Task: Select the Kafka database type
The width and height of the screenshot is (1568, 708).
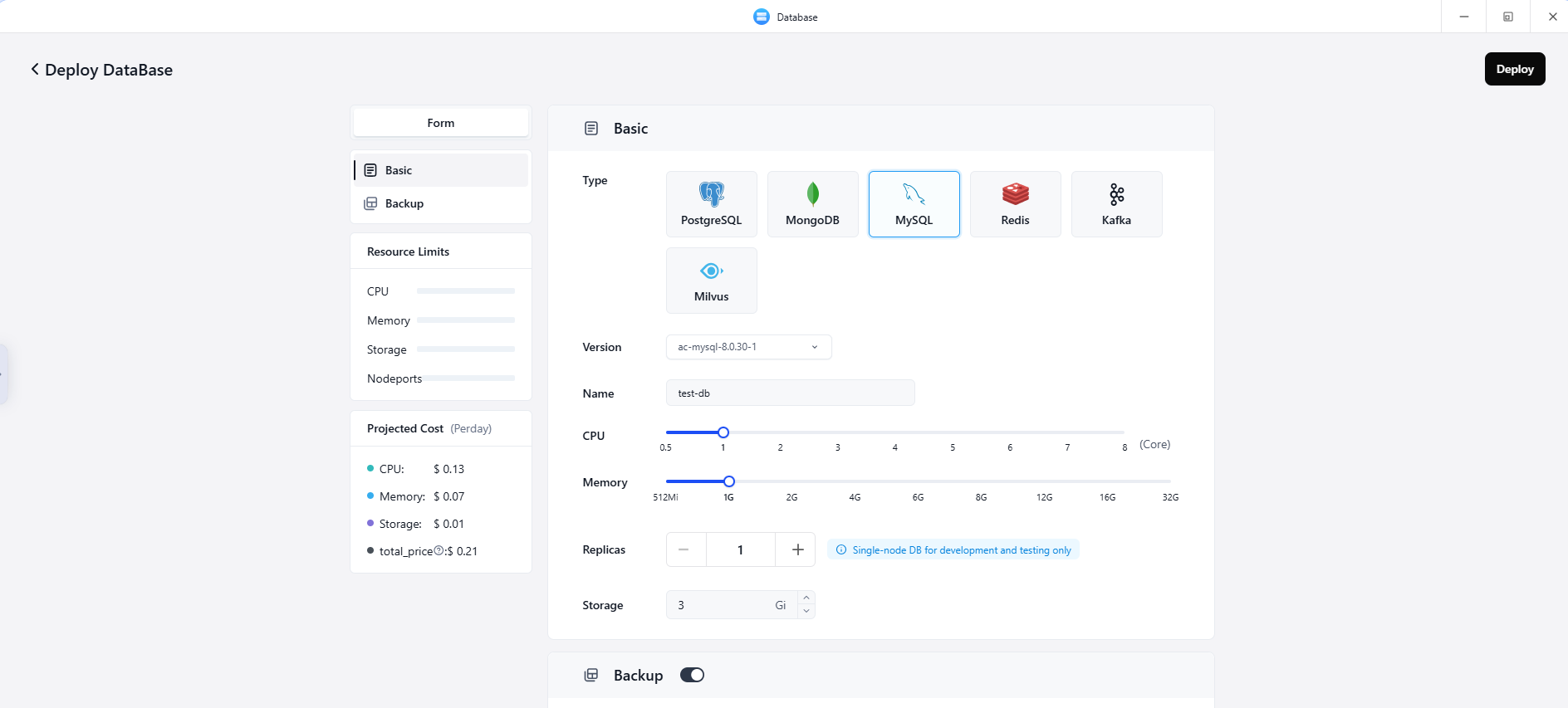Action: [x=1116, y=204]
